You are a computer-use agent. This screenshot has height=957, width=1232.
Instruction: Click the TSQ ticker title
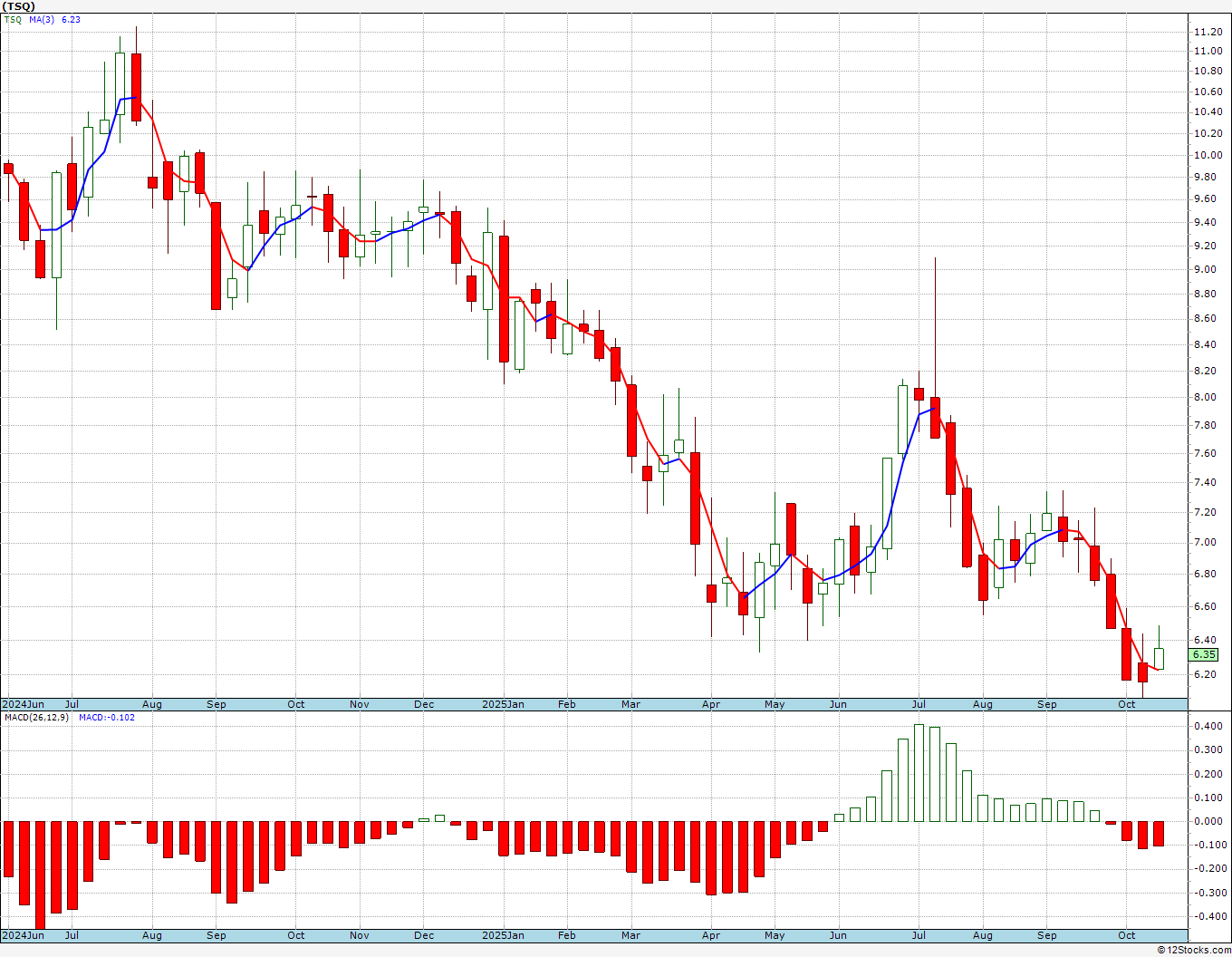pyautogui.click(x=18, y=6)
